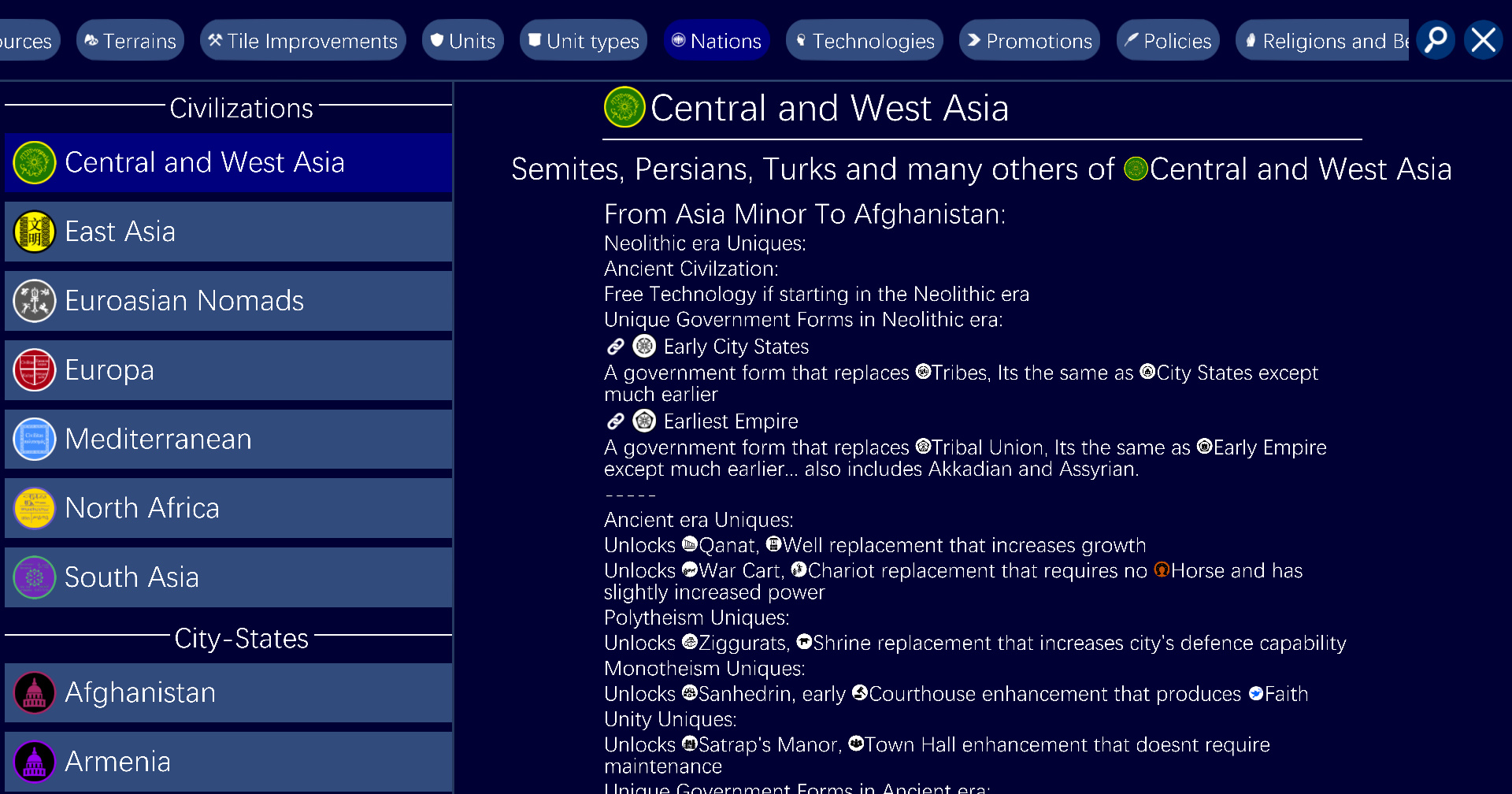Select the Mediterranean nation emblem
The image size is (1512, 794).
tap(35, 439)
